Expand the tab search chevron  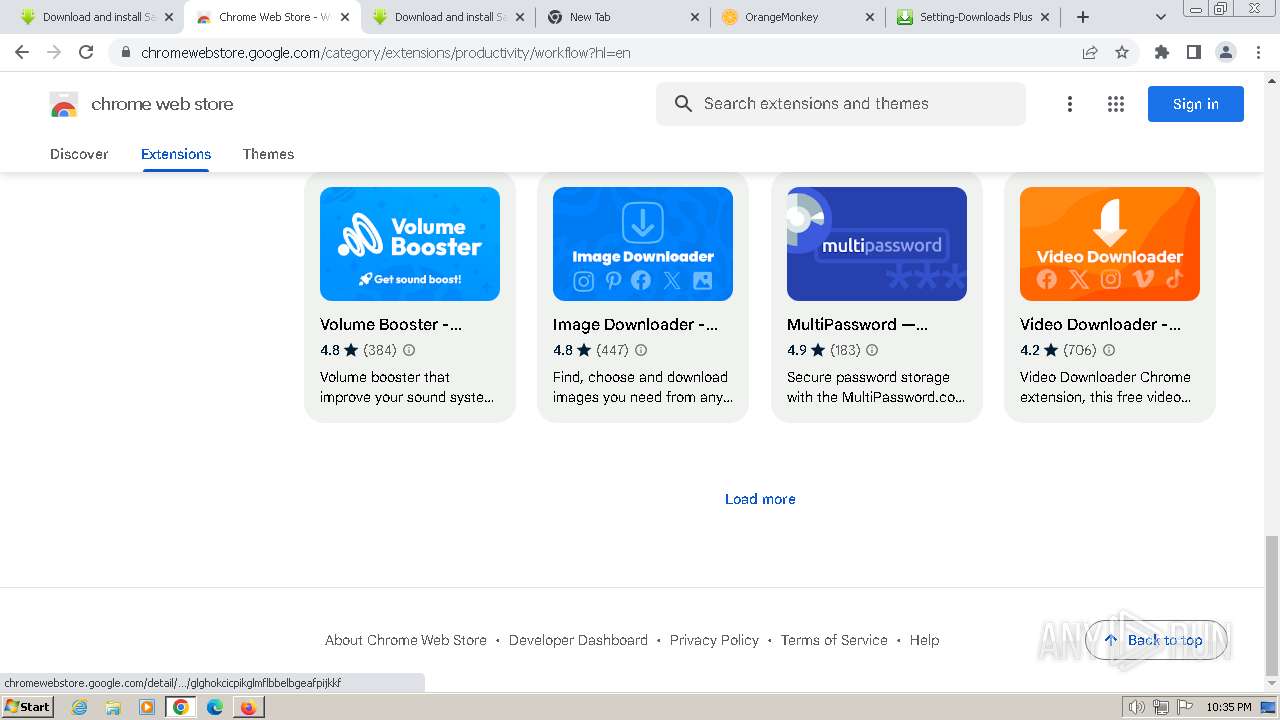click(1161, 17)
